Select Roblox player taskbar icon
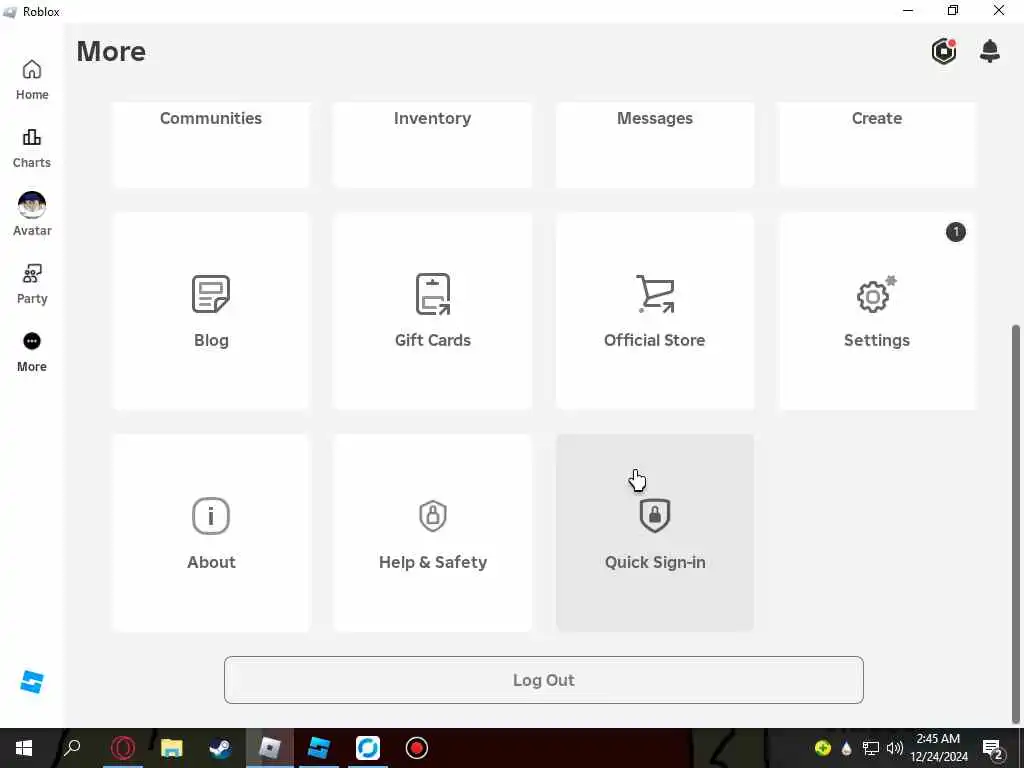1024x768 pixels. (269, 748)
